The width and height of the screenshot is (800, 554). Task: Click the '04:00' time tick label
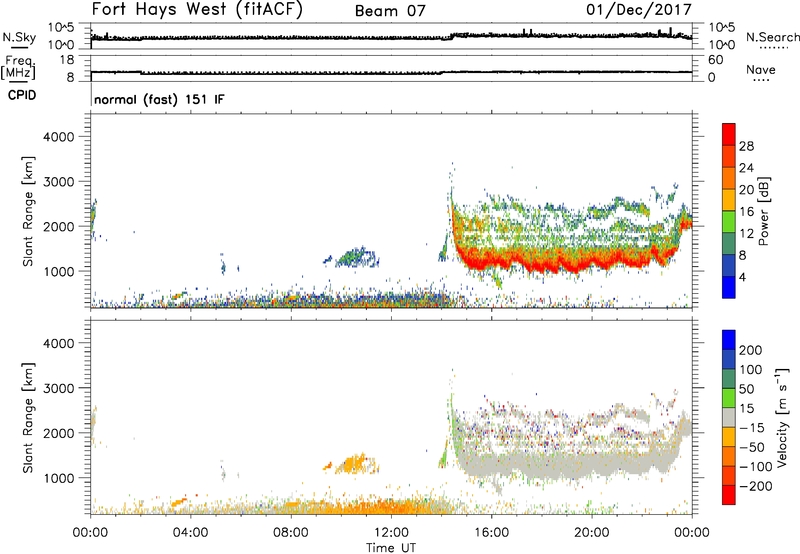coord(190,533)
